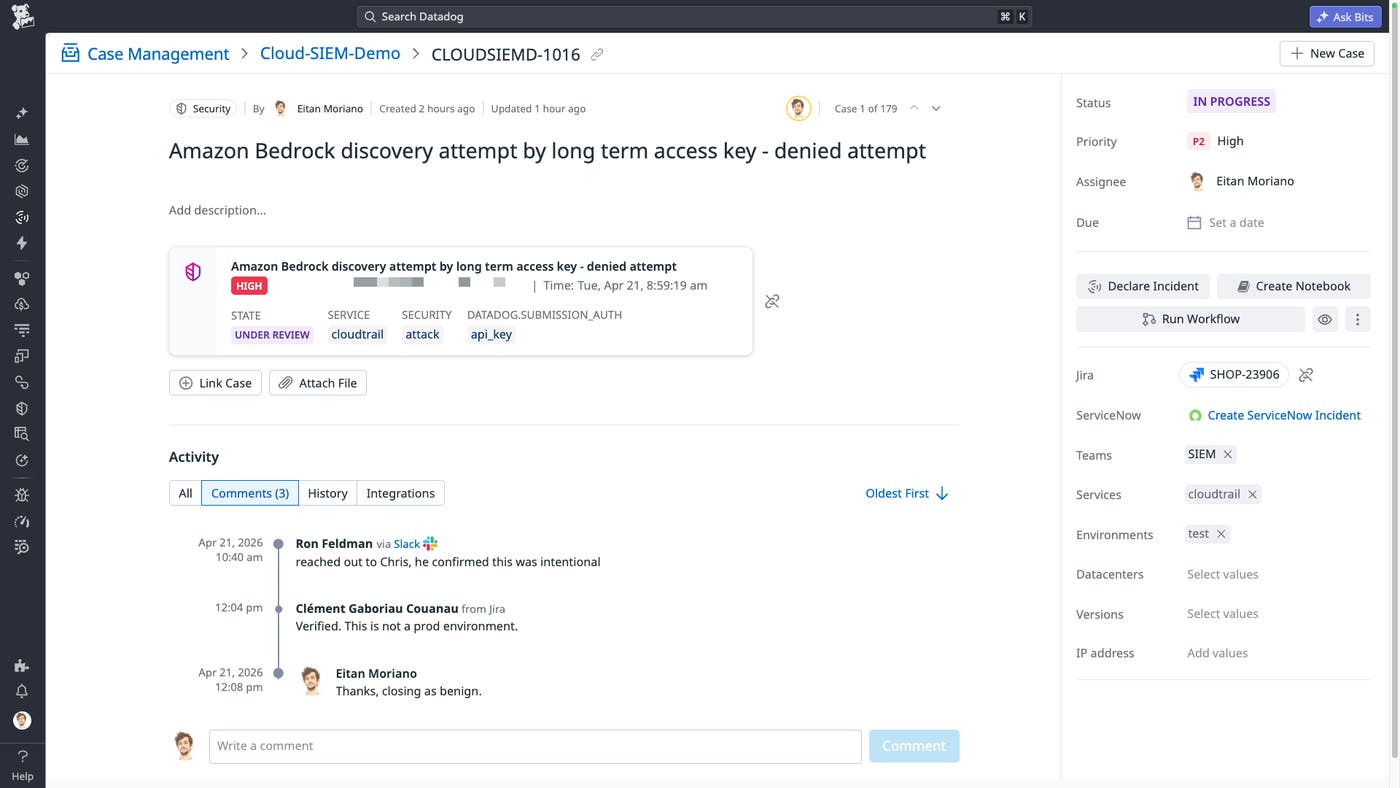The height and width of the screenshot is (788, 1400).
Task: Click Create Notebook
Action: coord(1293,286)
